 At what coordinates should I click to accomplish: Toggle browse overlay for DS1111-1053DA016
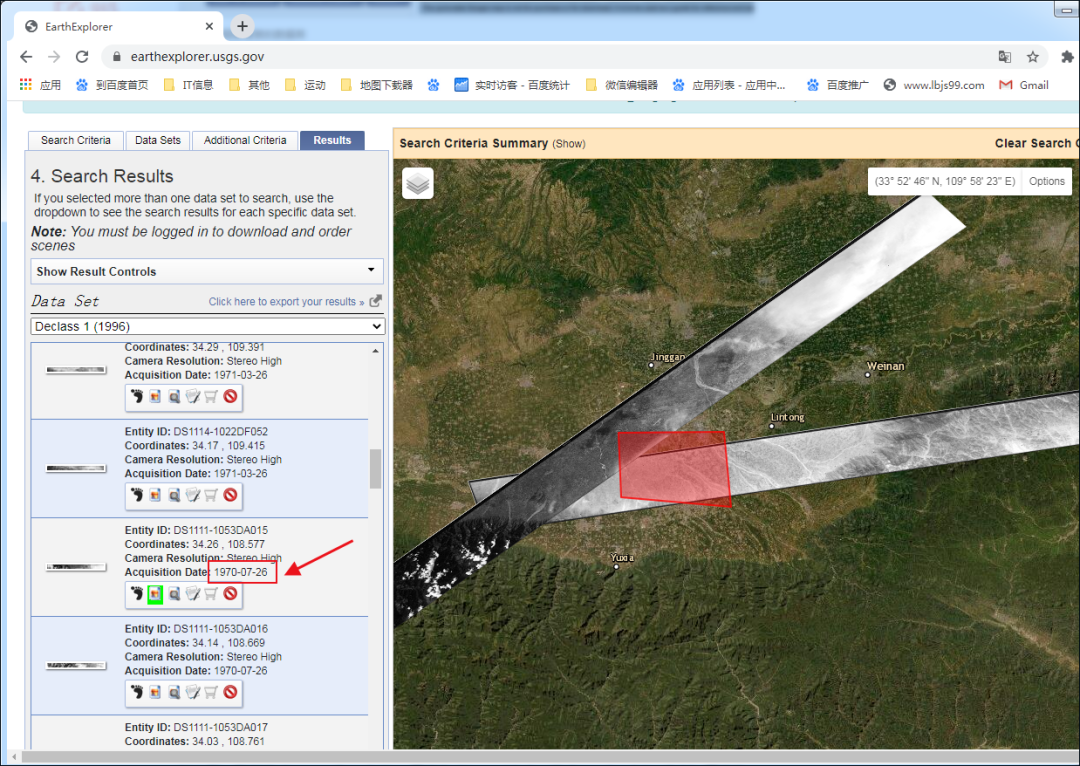point(155,692)
